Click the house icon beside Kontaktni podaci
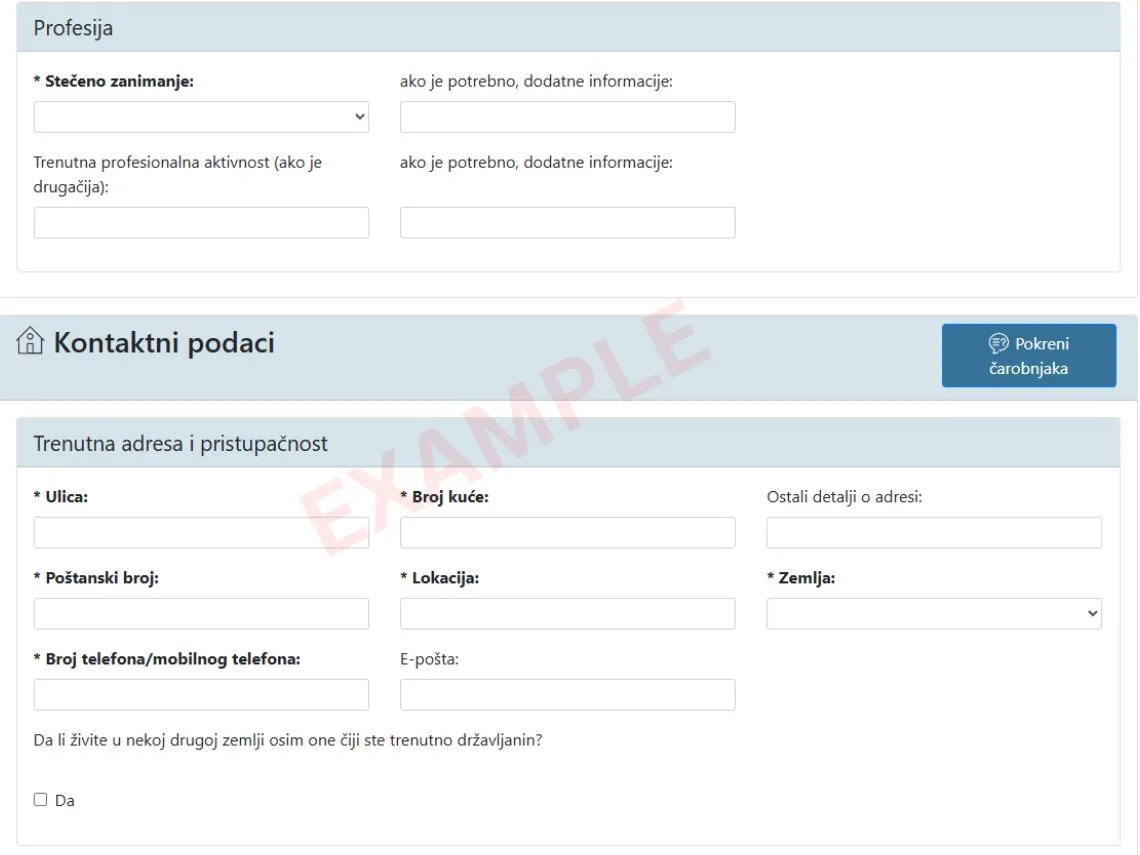The width and height of the screenshot is (1140, 855). (30, 342)
